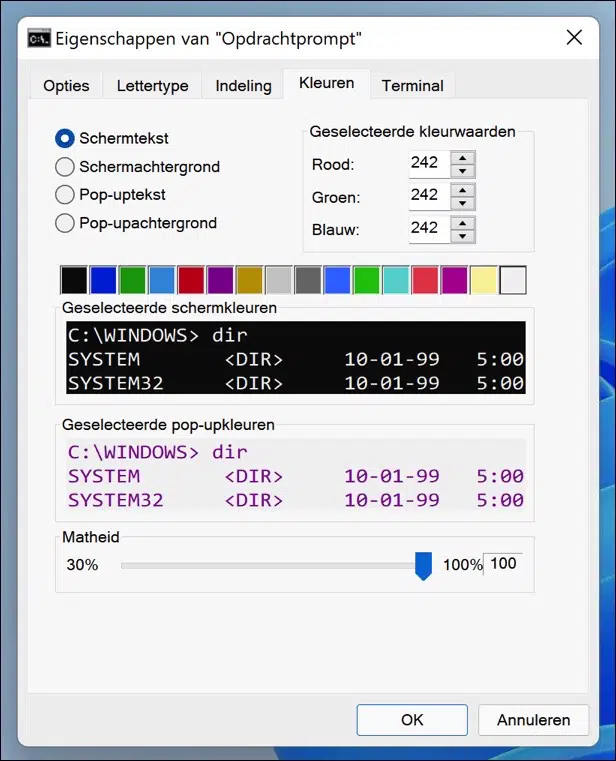Decrease the Blauw value with down arrow
Screen dimensions: 616x761
click(x=463, y=236)
